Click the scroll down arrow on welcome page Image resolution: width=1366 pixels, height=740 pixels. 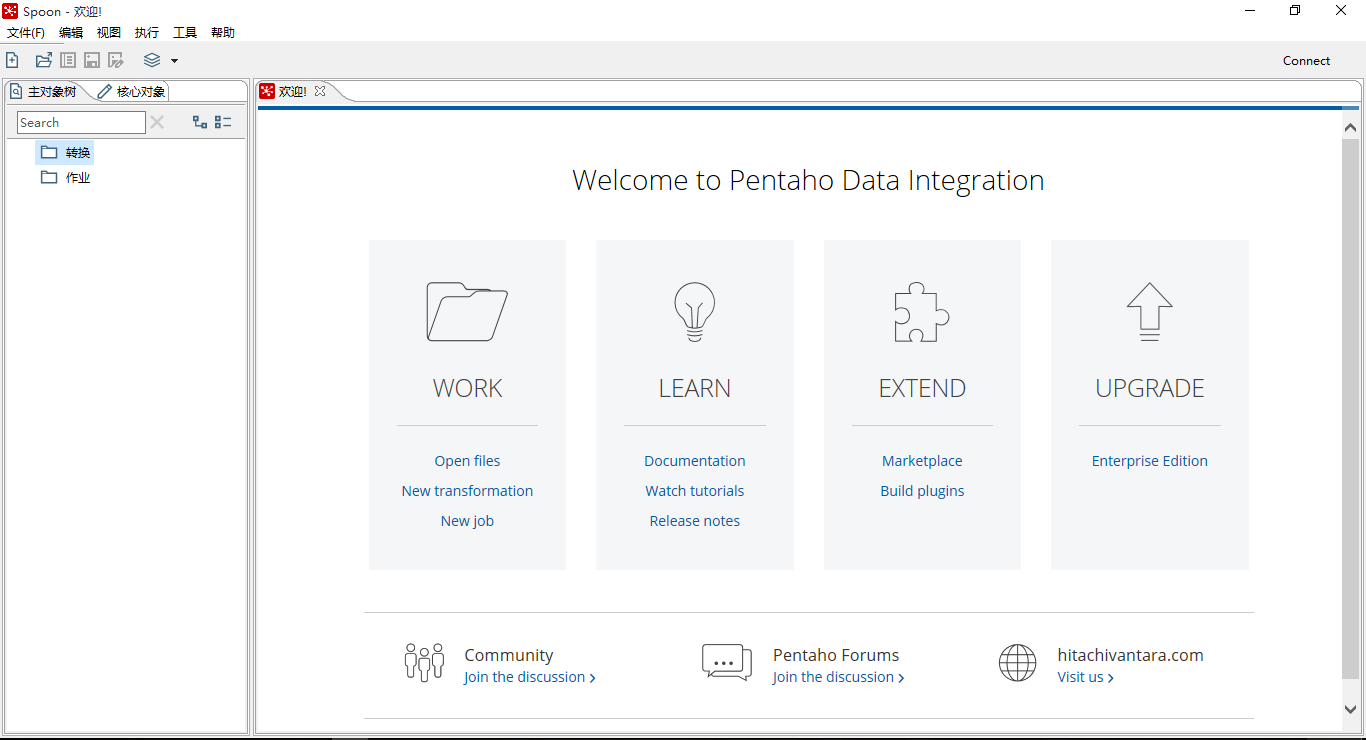coord(1350,708)
